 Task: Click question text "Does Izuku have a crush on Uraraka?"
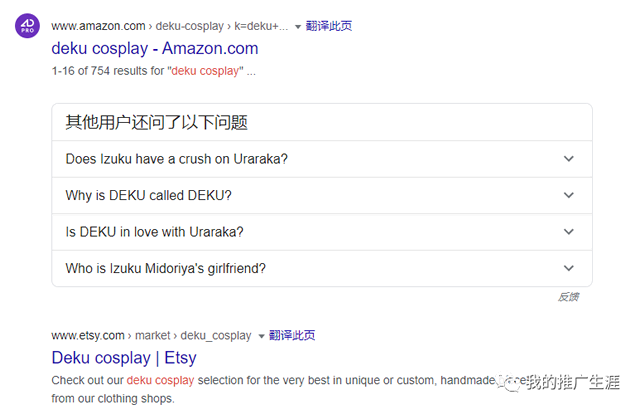tap(176, 159)
